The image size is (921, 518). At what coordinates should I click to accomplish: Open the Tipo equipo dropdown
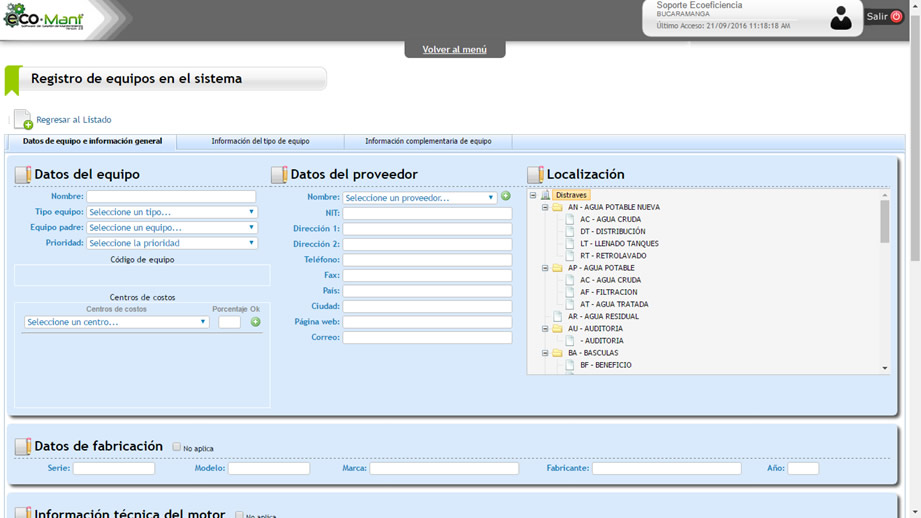[x=172, y=212]
